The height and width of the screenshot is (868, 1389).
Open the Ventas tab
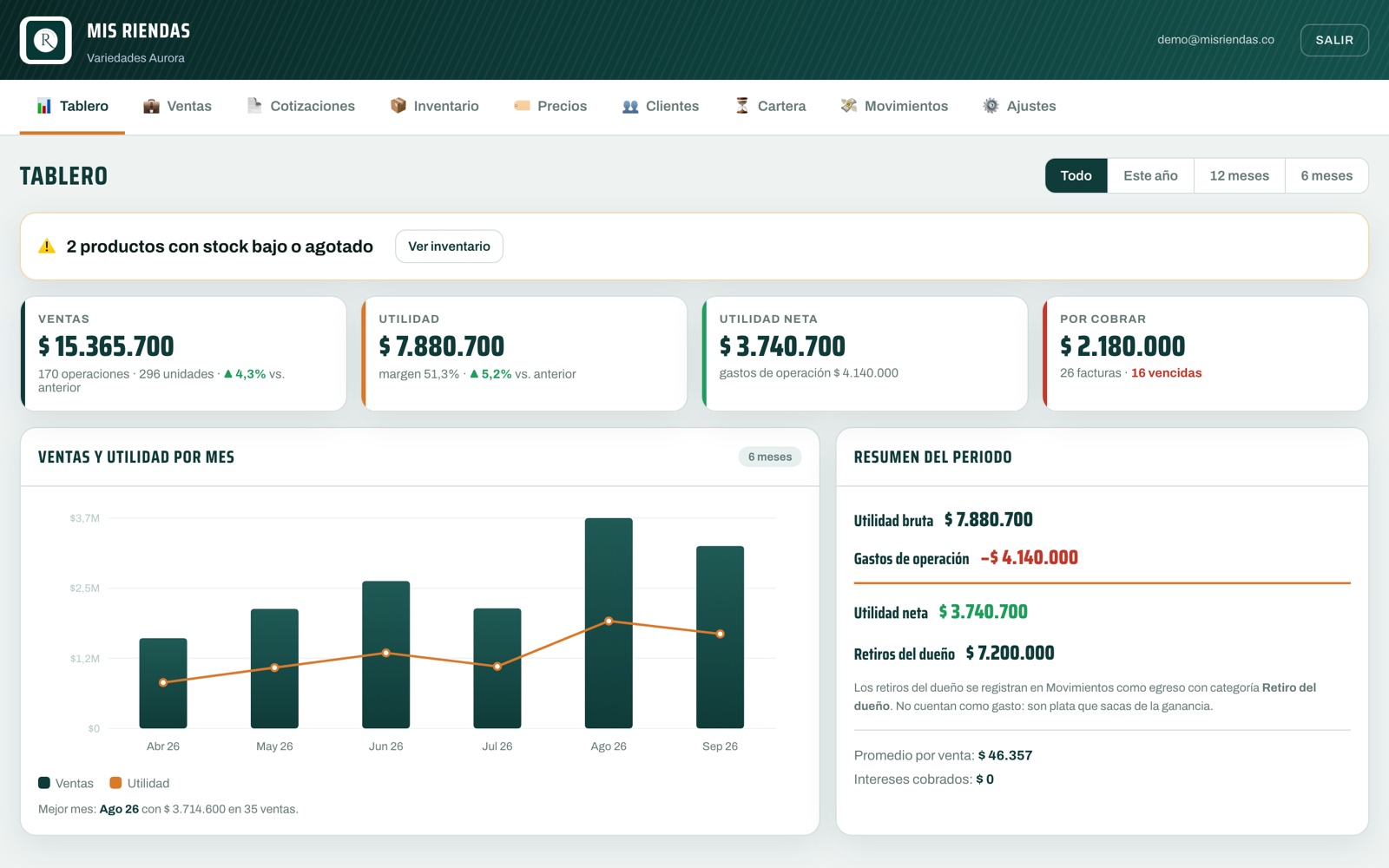(x=177, y=106)
